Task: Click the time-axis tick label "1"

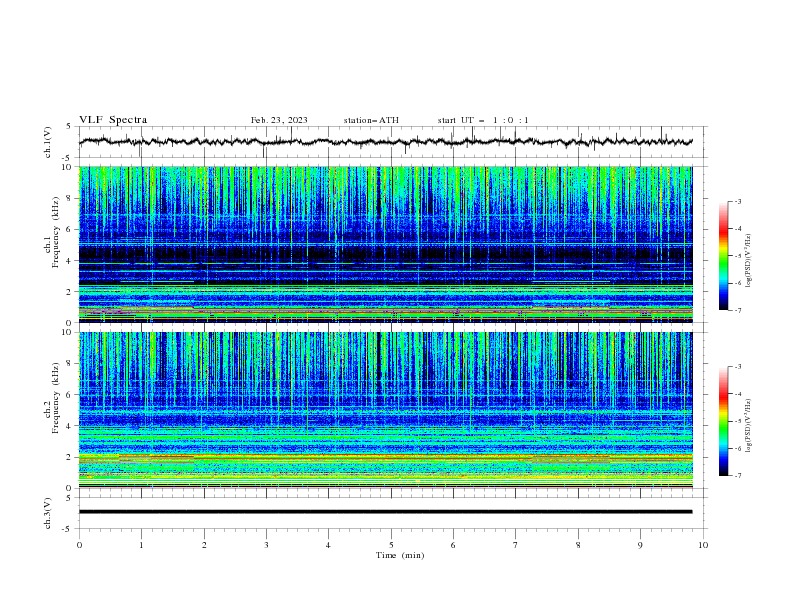Action: coord(141,545)
